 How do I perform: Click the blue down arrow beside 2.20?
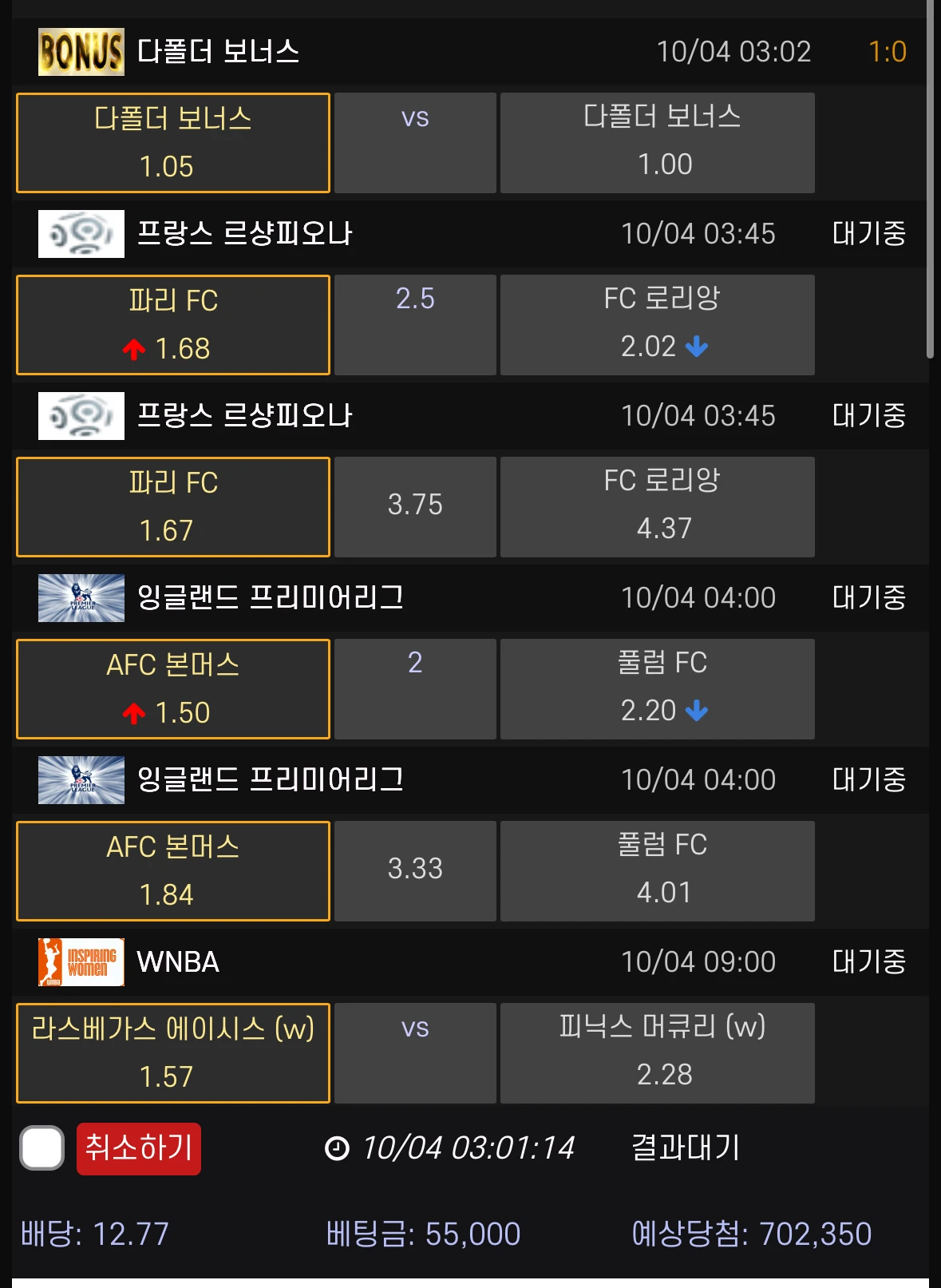[x=697, y=711]
